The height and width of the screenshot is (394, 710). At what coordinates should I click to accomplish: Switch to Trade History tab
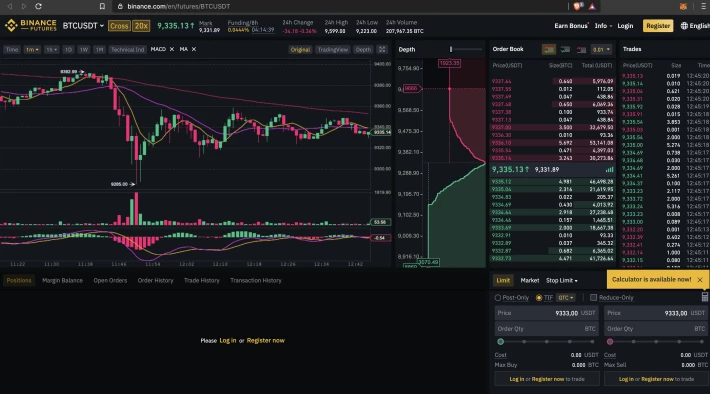(x=201, y=280)
